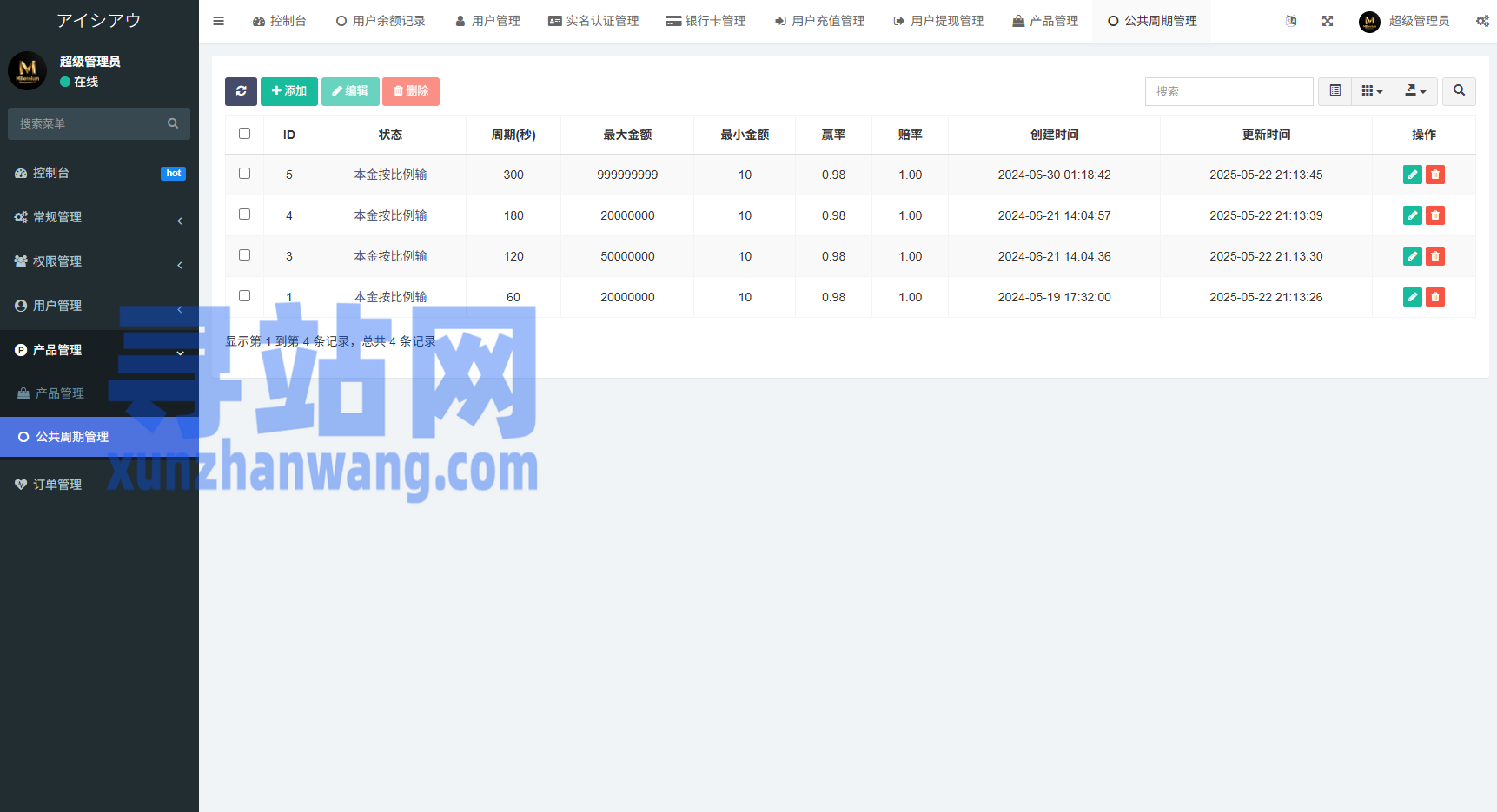
Task: Click the 删除 delete toolbar button
Action: point(411,91)
